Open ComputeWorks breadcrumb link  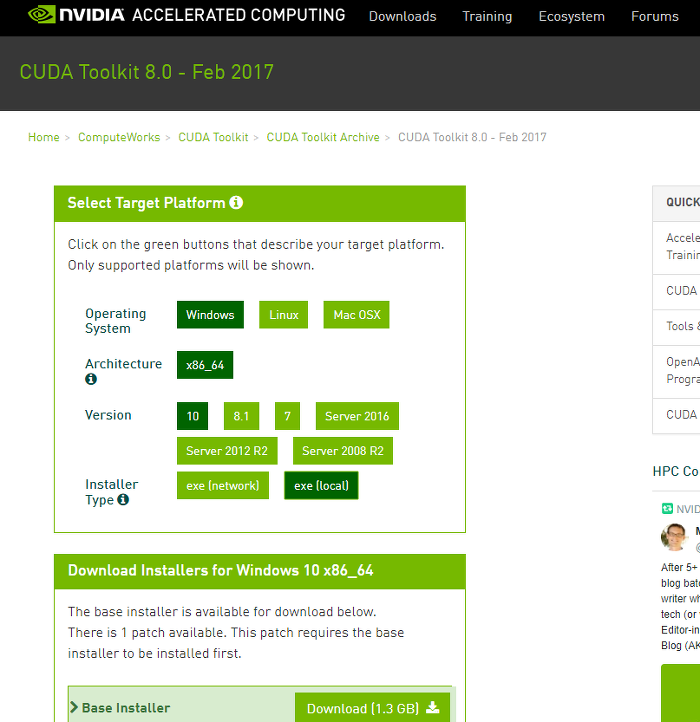click(119, 137)
